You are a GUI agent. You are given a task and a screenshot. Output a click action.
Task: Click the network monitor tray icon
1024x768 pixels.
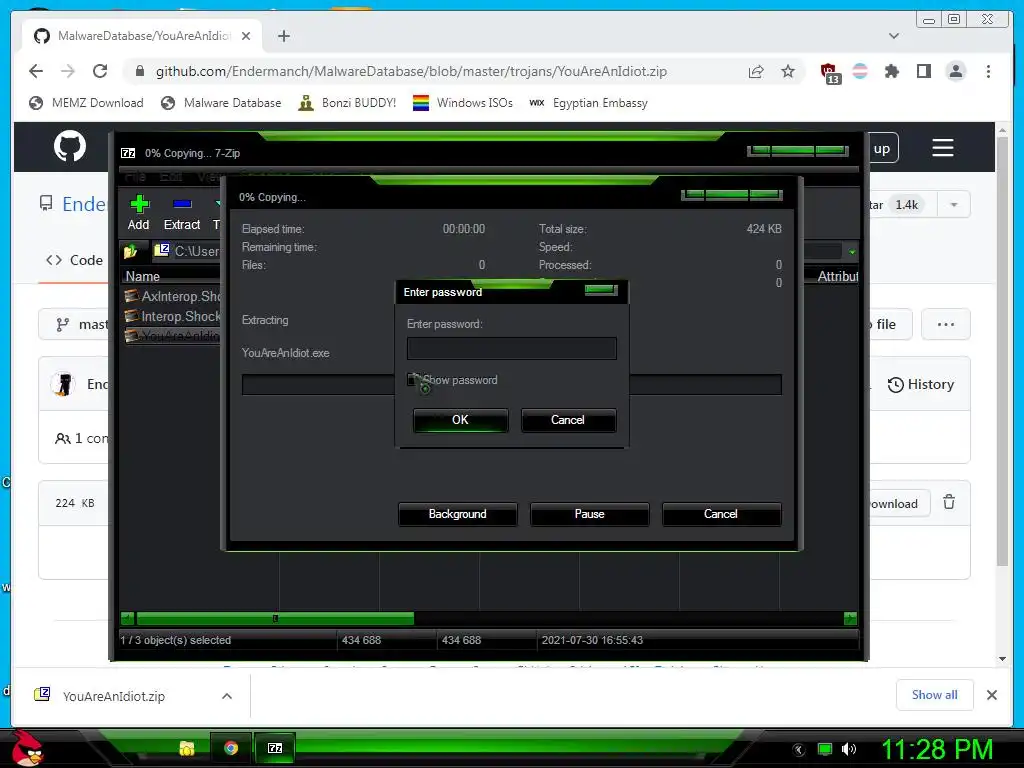click(x=825, y=749)
